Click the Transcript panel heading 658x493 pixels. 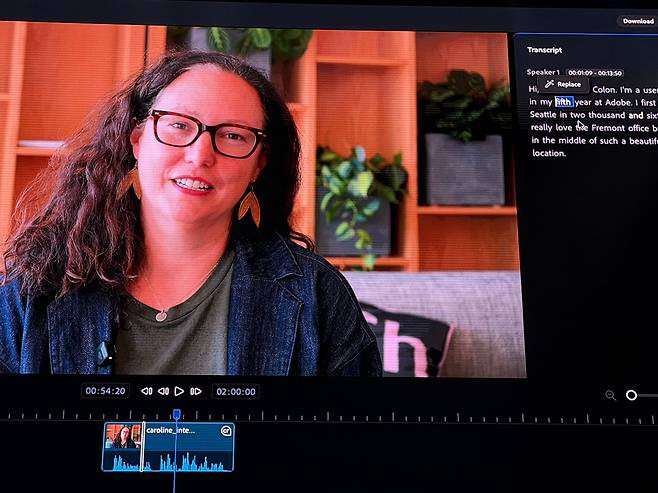544,49
